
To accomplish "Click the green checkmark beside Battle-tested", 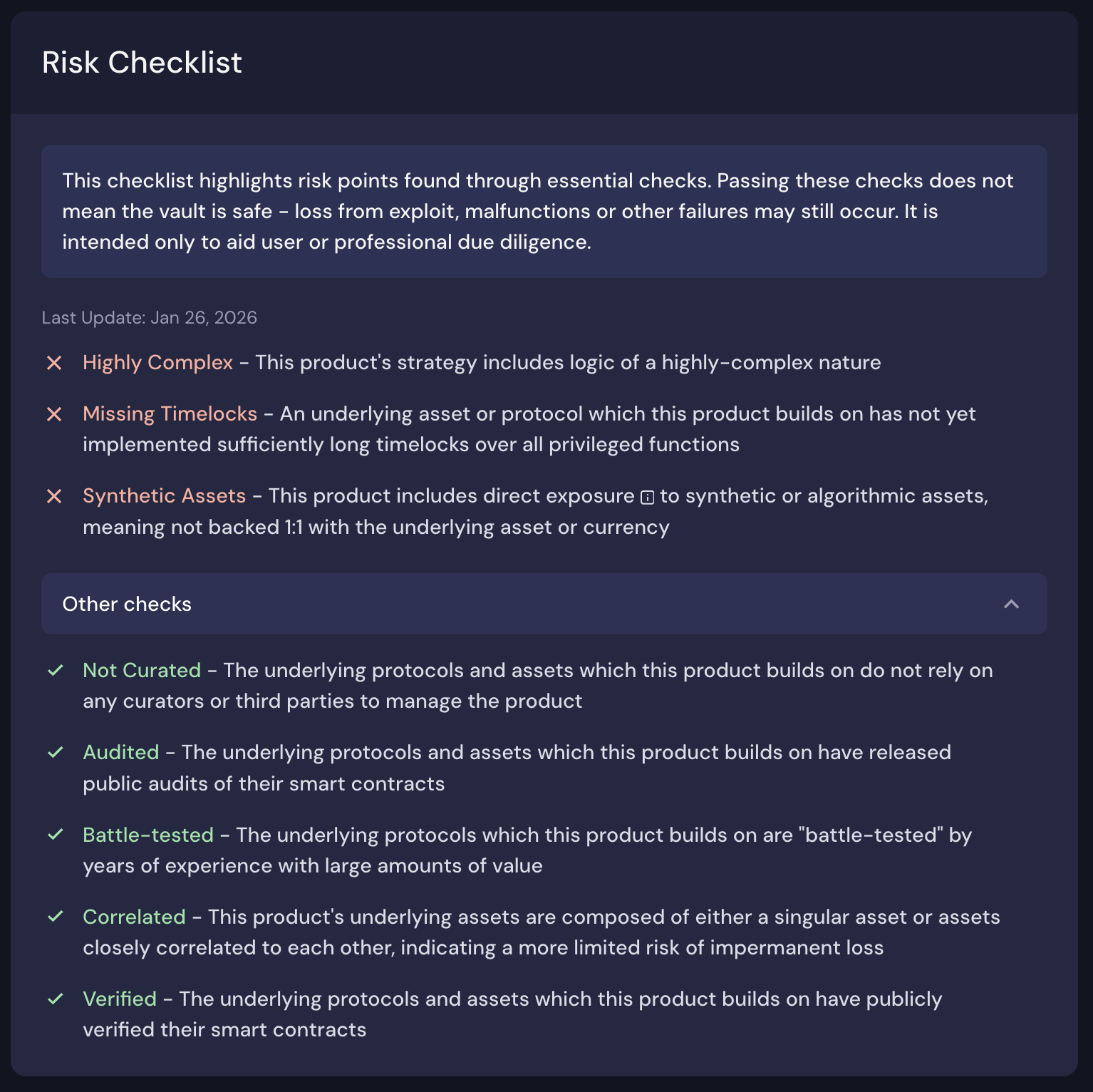I will [57, 835].
